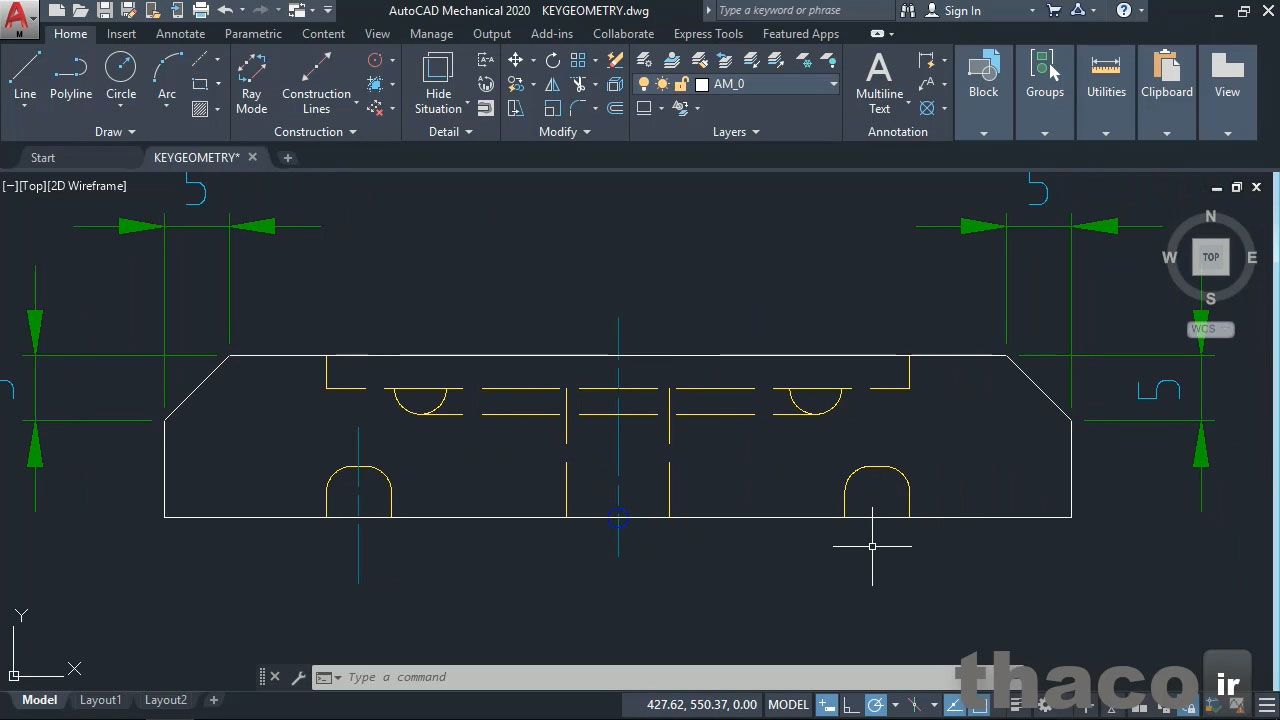The height and width of the screenshot is (720, 1280).
Task: Toggle MODEL space button
Action: tap(788, 704)
